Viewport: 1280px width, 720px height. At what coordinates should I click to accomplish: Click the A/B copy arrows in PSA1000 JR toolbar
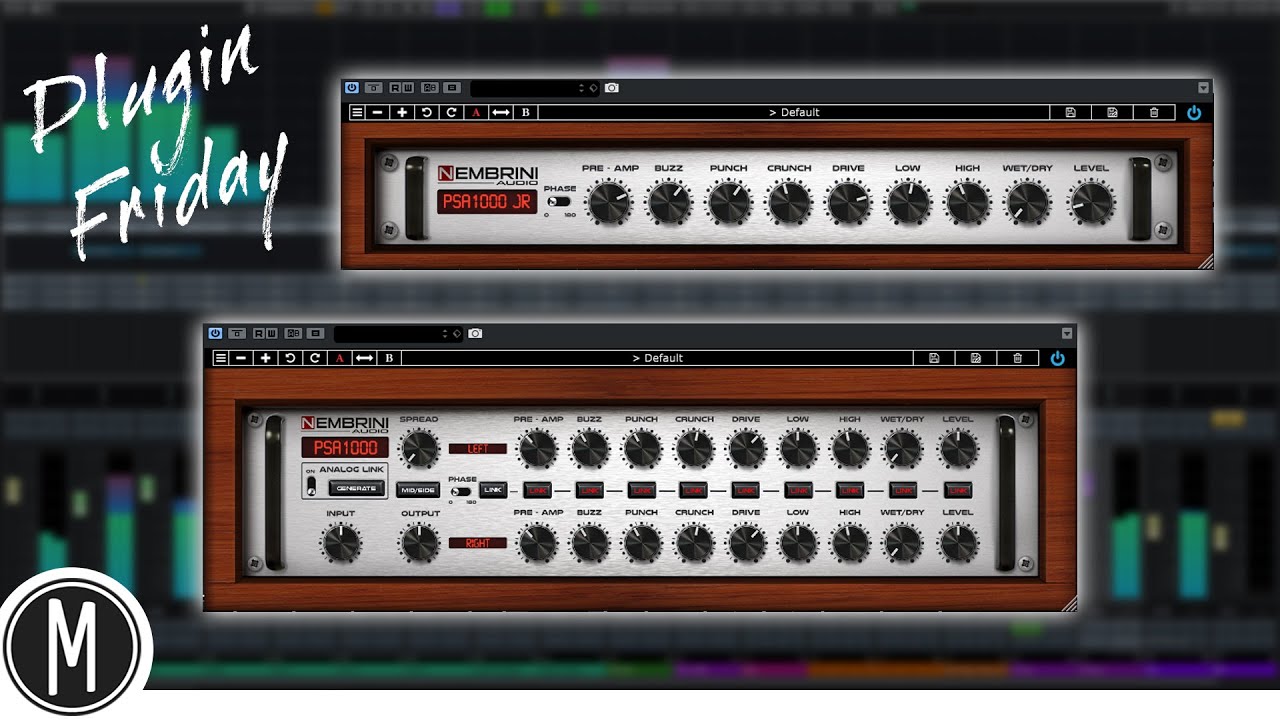coord(501,112)
